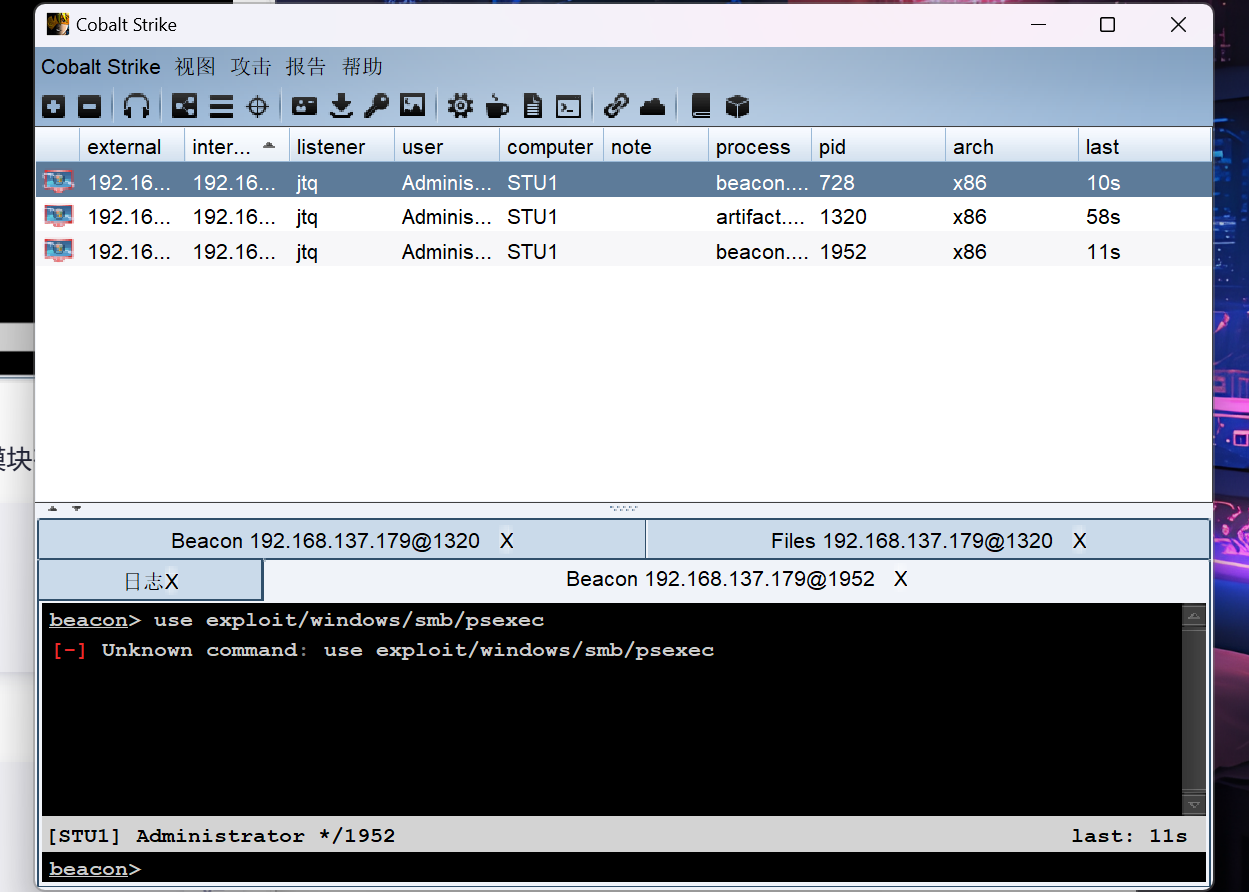Sort by the computer column header

(x=551, y=147)
